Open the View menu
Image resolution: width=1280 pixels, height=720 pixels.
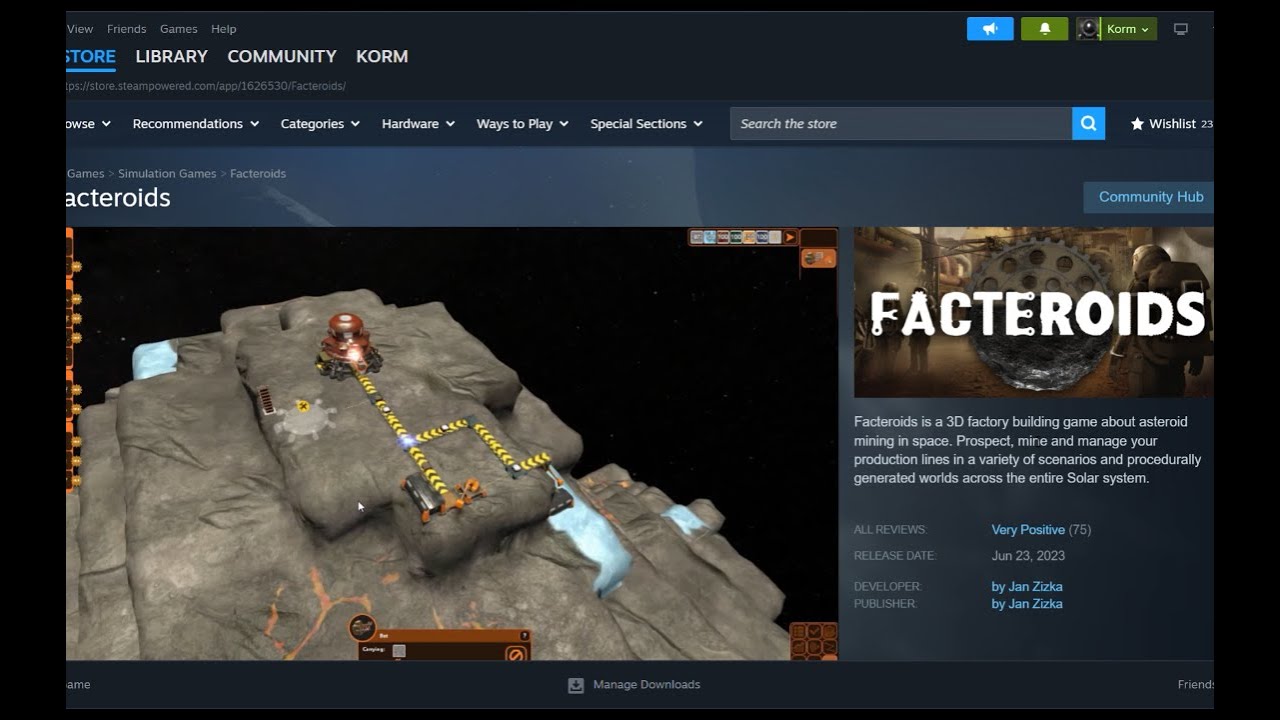click(80, 29)
